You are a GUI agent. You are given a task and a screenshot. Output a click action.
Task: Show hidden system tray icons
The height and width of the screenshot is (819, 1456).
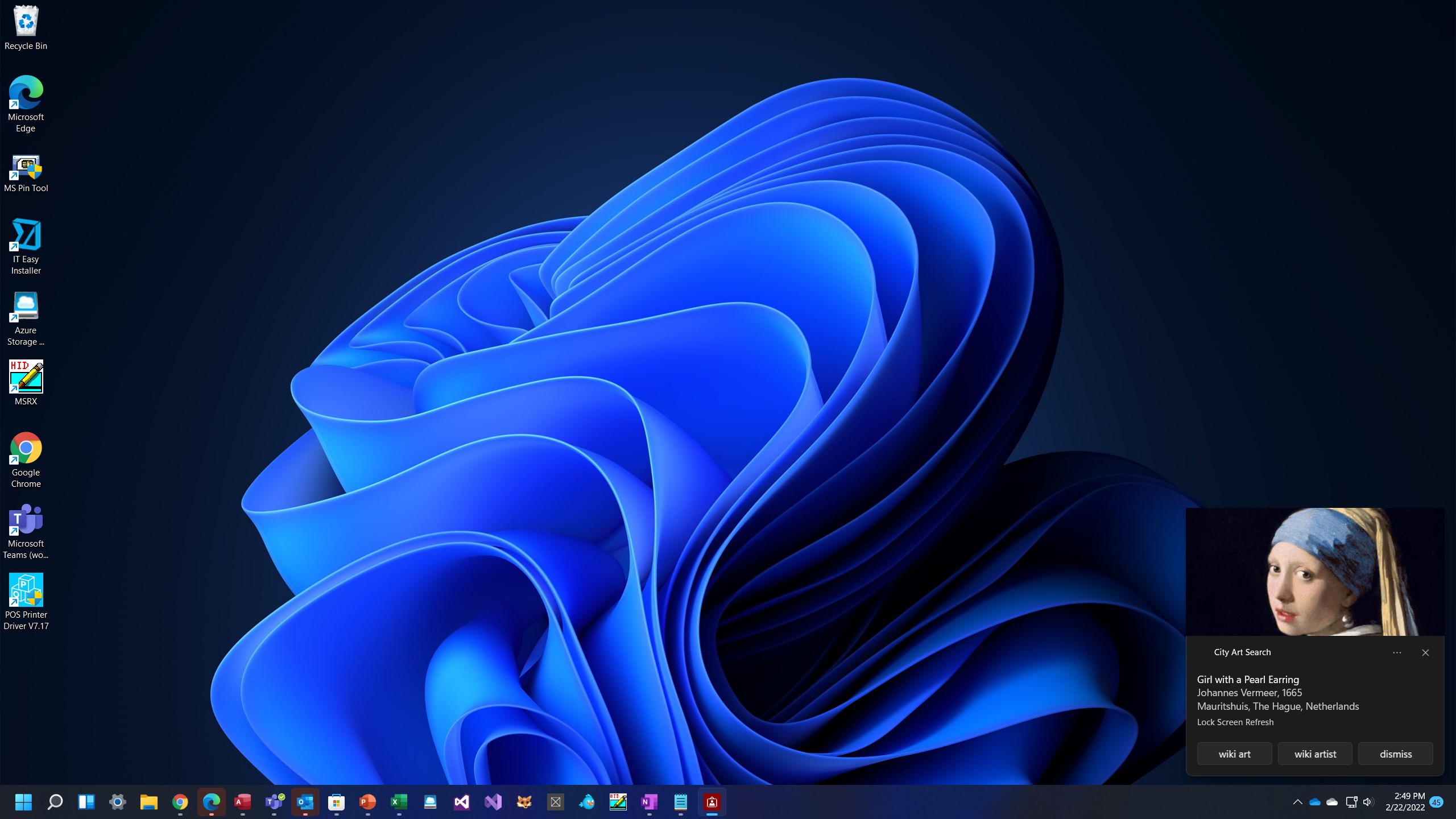(x=1297, y=802)
